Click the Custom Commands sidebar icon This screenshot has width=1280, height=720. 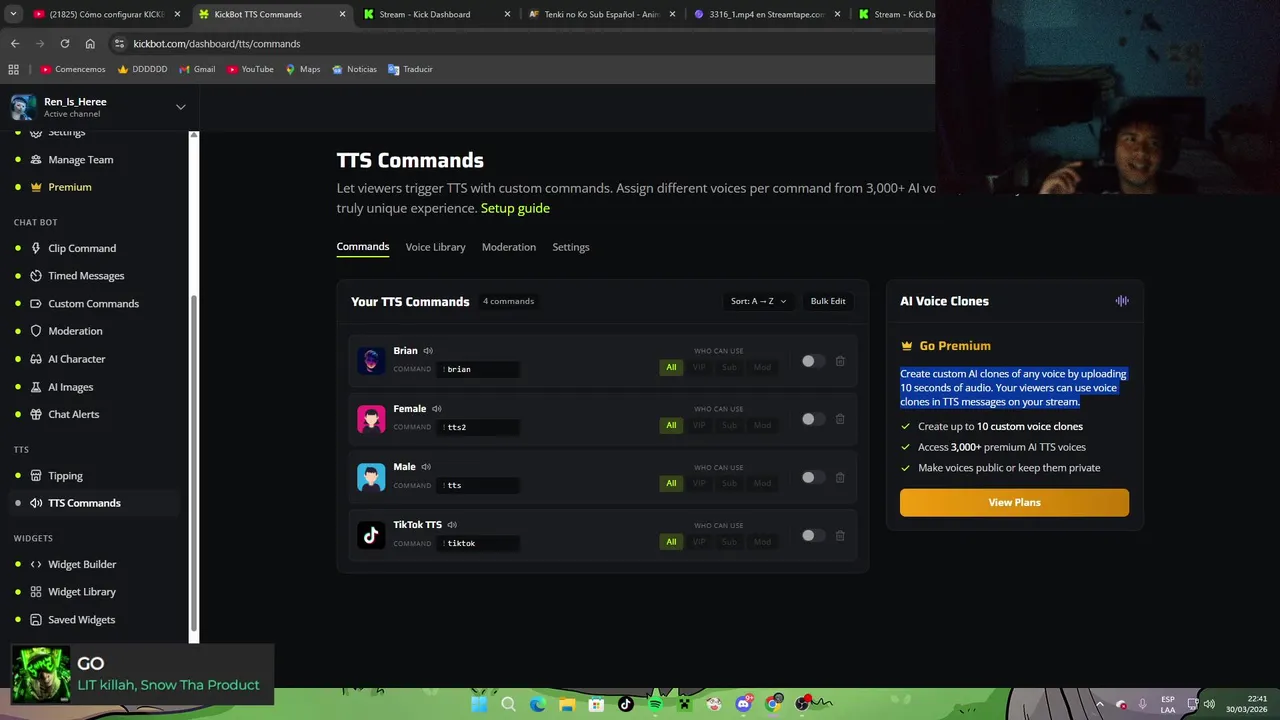[x=36, y=304]
